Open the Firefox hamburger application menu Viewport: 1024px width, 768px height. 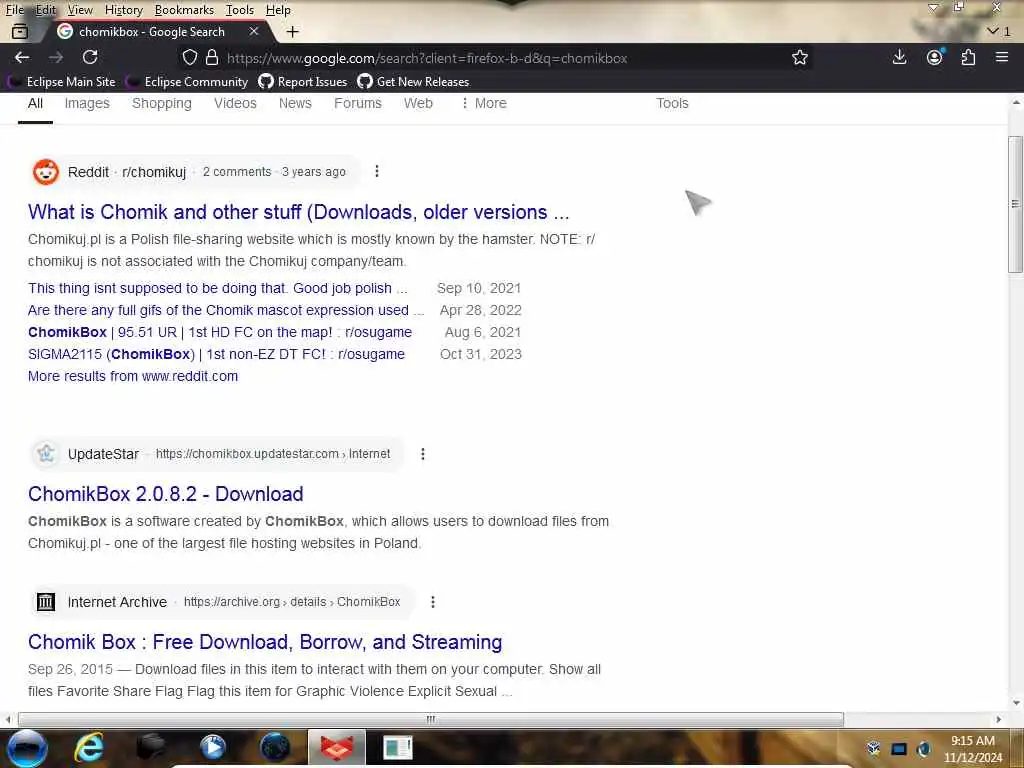[x=1002, y=57]
